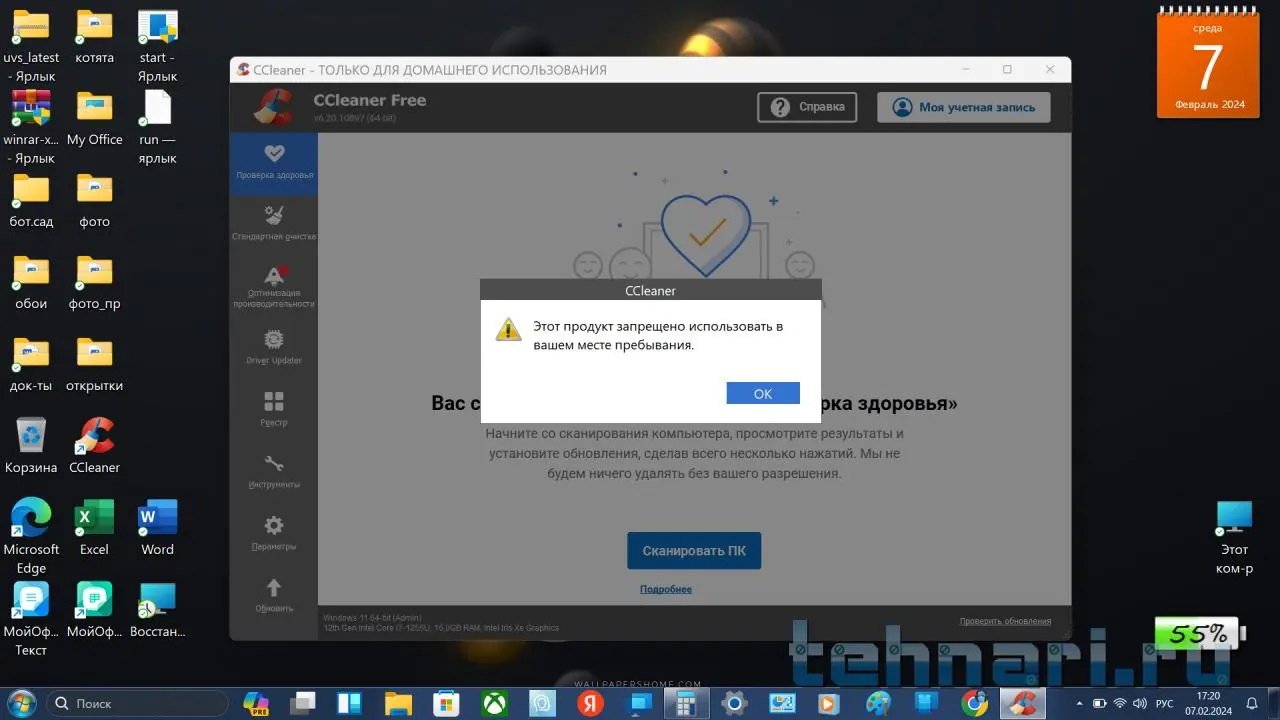Open the notification bell in the tray

(x=1252, y=703)
